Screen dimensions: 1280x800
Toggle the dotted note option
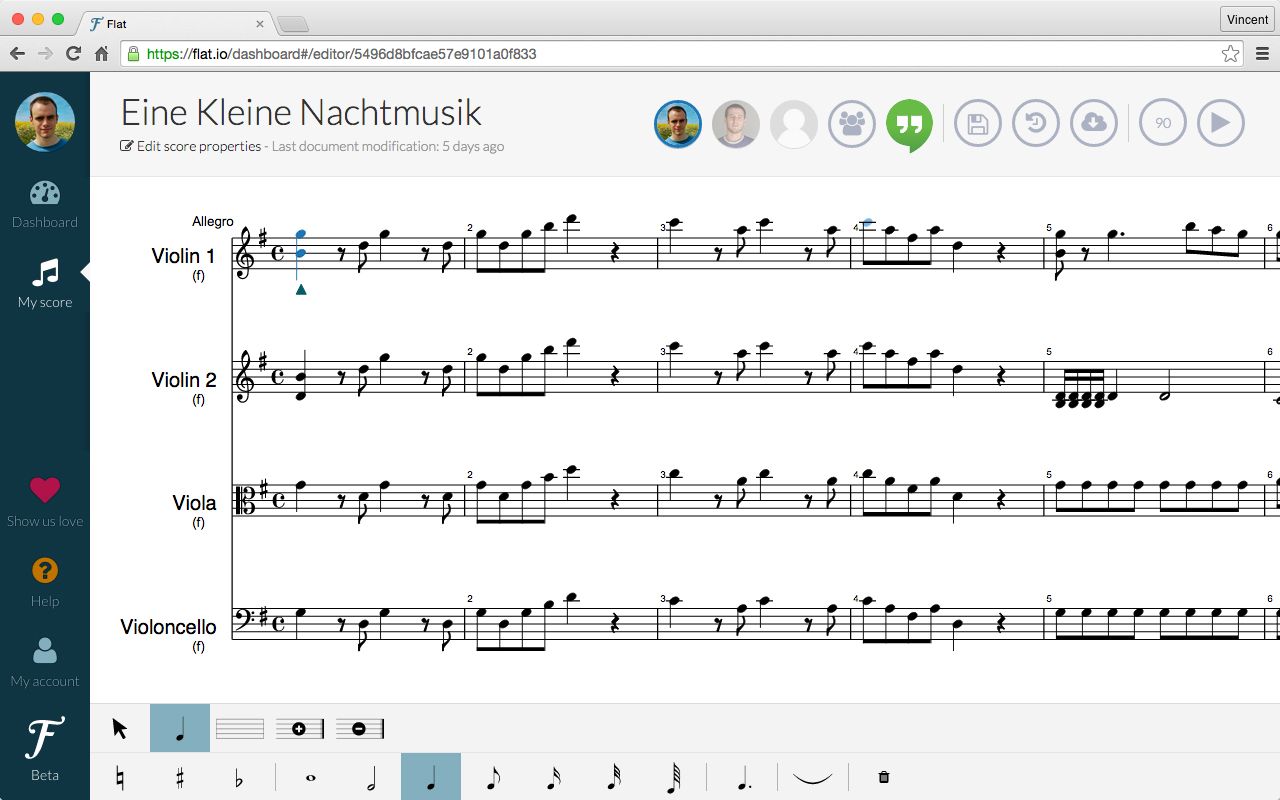click(744, 778)
